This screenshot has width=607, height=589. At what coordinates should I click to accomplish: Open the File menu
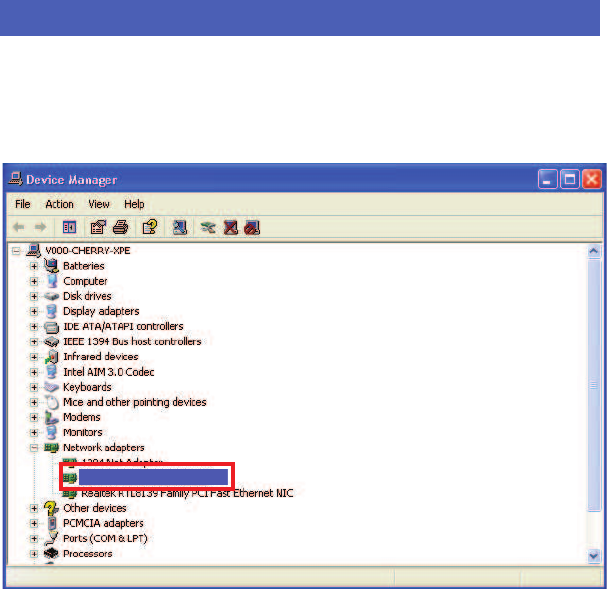(22, 204)
